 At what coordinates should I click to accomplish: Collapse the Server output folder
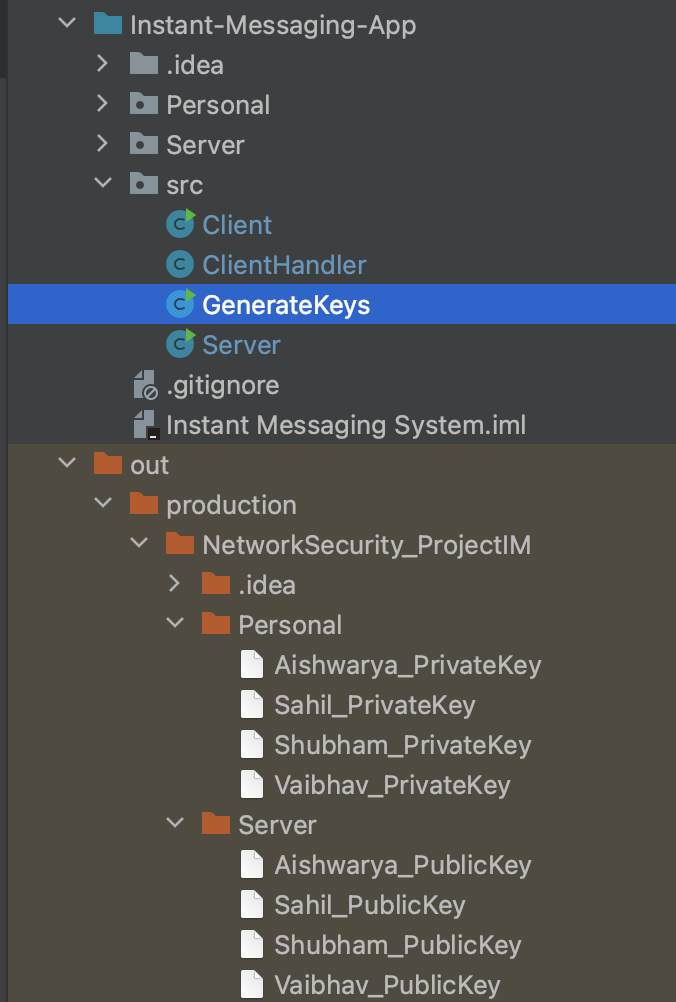pyautogui.click(x=176, y=825)
